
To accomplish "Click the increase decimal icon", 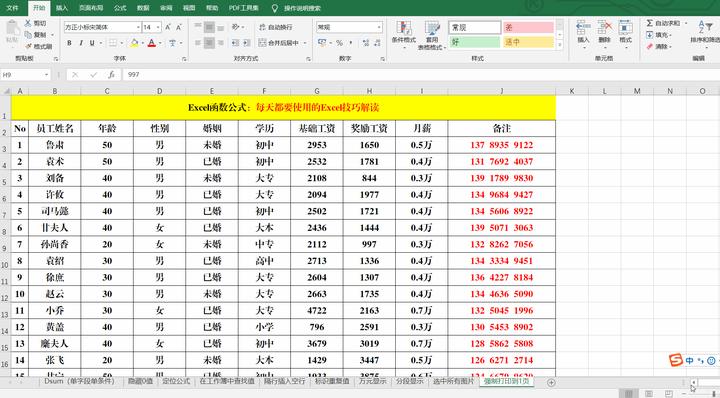I will tap(366, 43).
